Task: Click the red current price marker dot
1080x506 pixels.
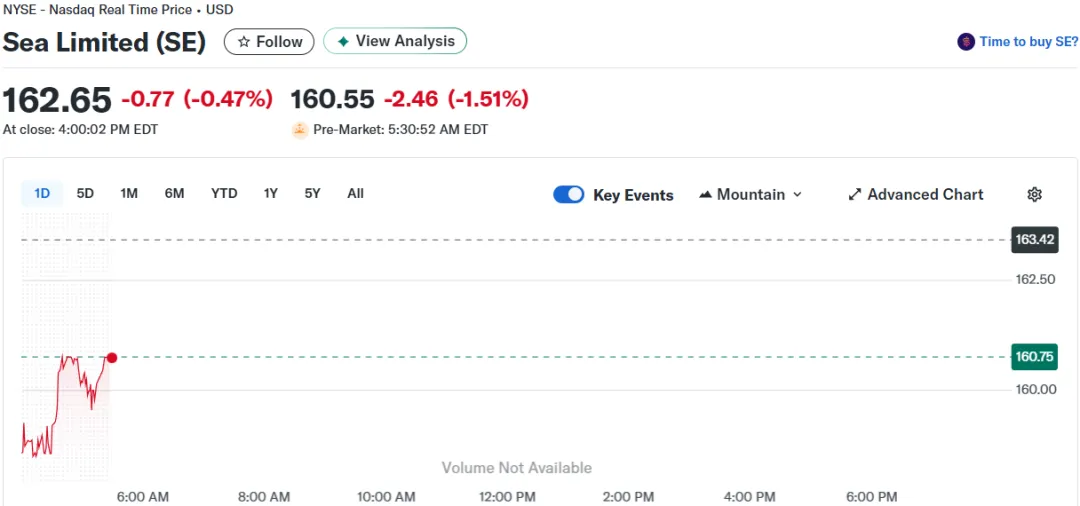Action: 112,357
